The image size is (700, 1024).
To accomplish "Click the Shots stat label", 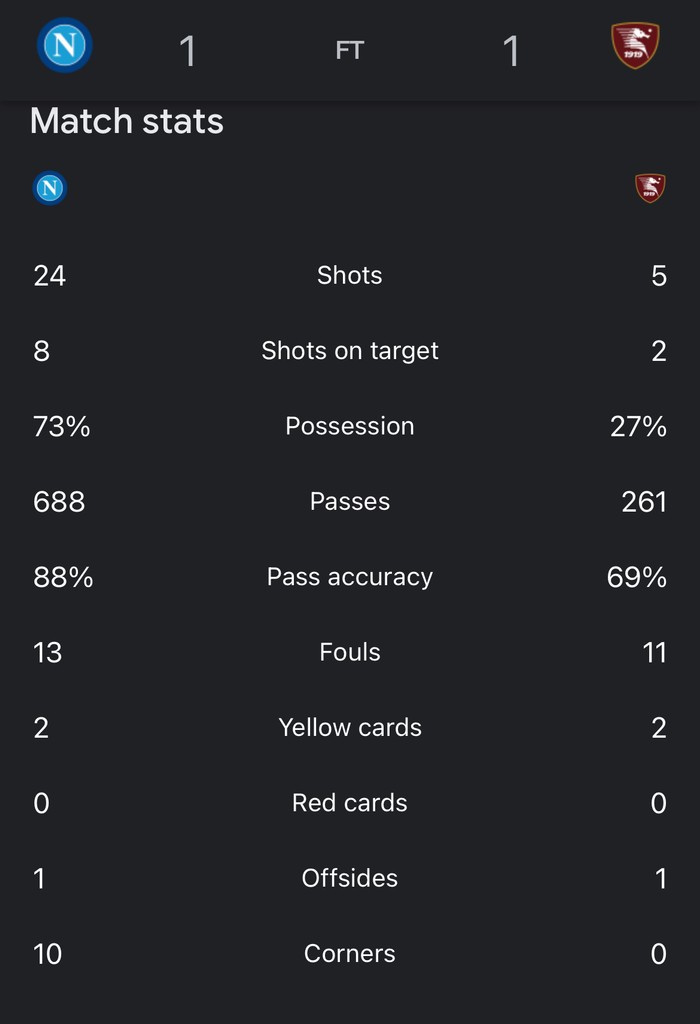I will pyautogui.click(x=349, y=275).
